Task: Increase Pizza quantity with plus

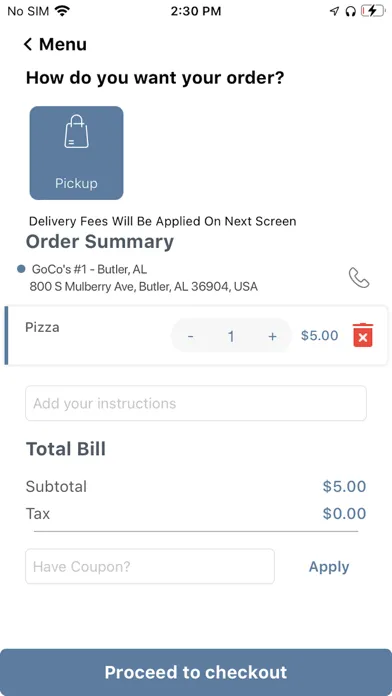Action: tap(273, 336)
